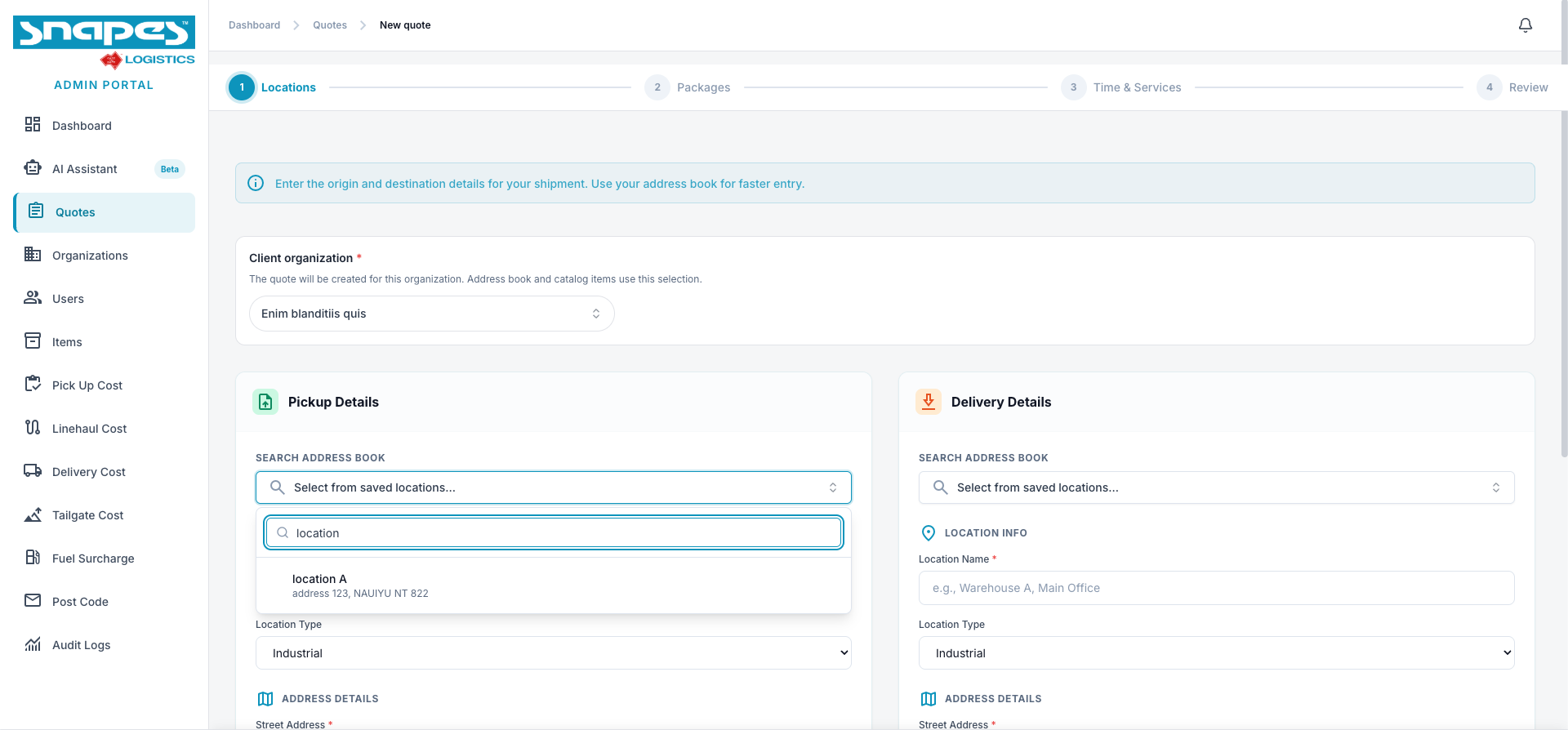Click the Dashboard grid icon in sidebar
1568x730 pixels.
[33, 125]
